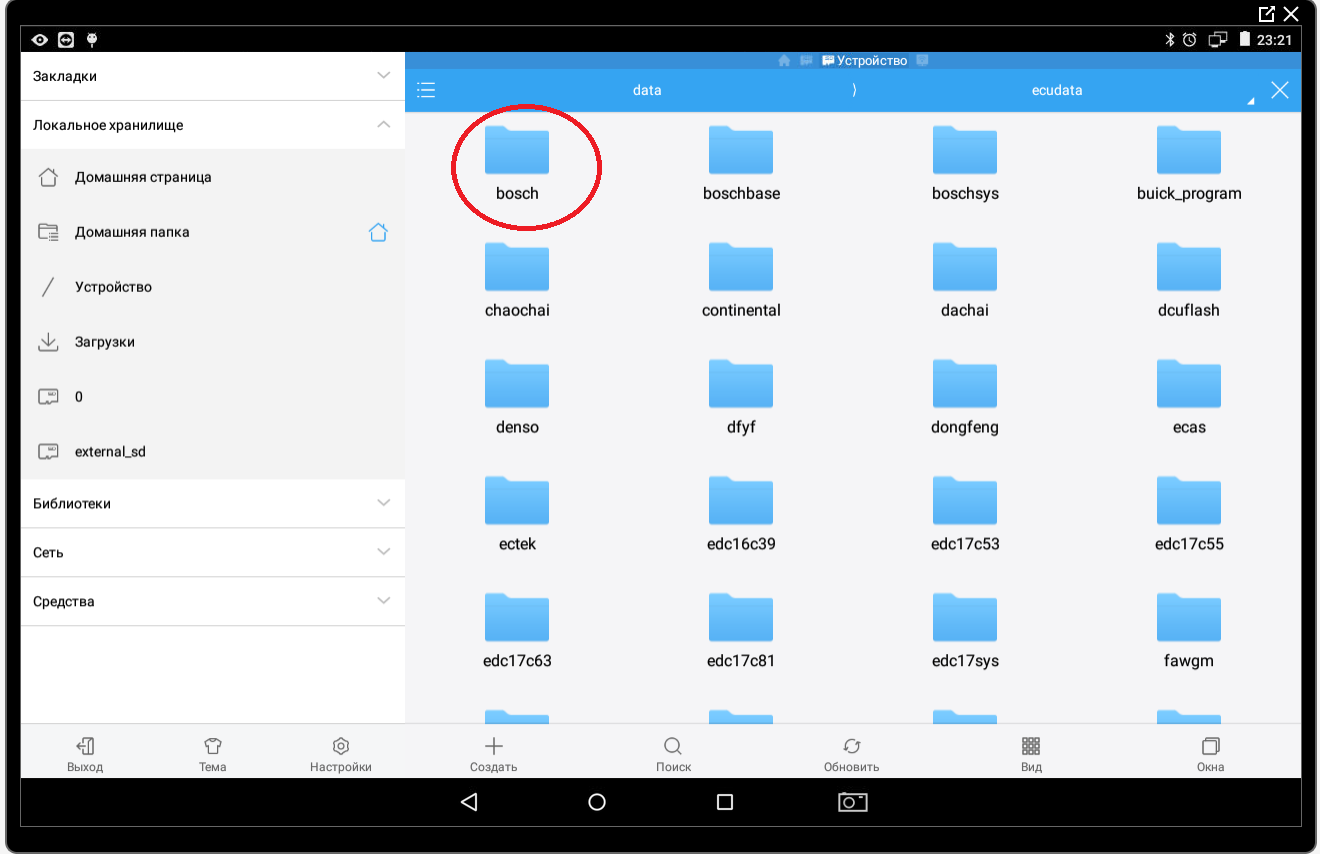Open the dfyf folder
1320x854 pixels.
click(741, 399)
